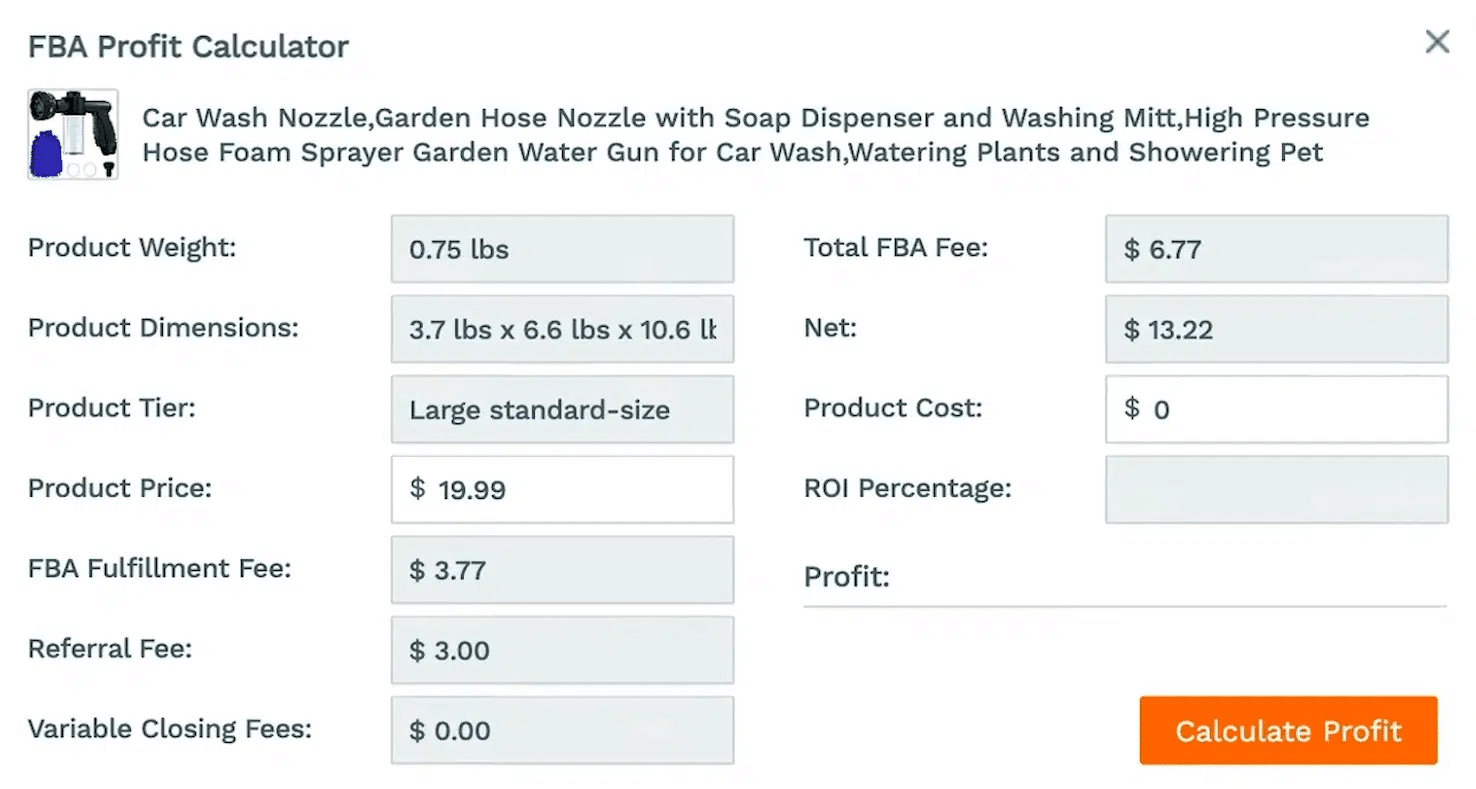Click the Net amount field
This screenshot has width=1476, height=789.
coord(1276,329)
